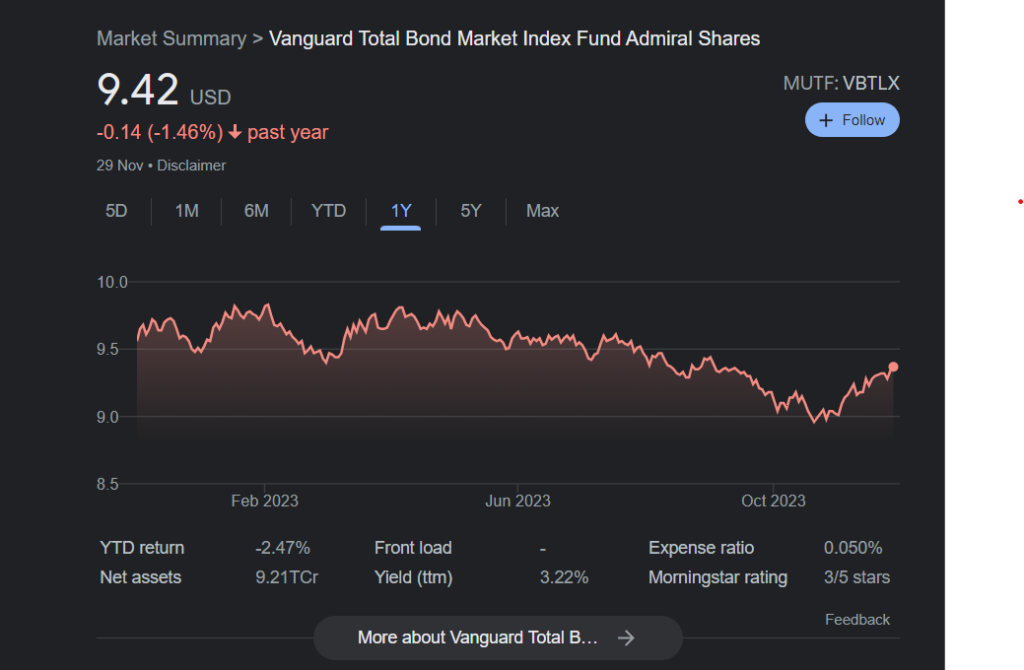Show the Max range chart

point(543,211)
